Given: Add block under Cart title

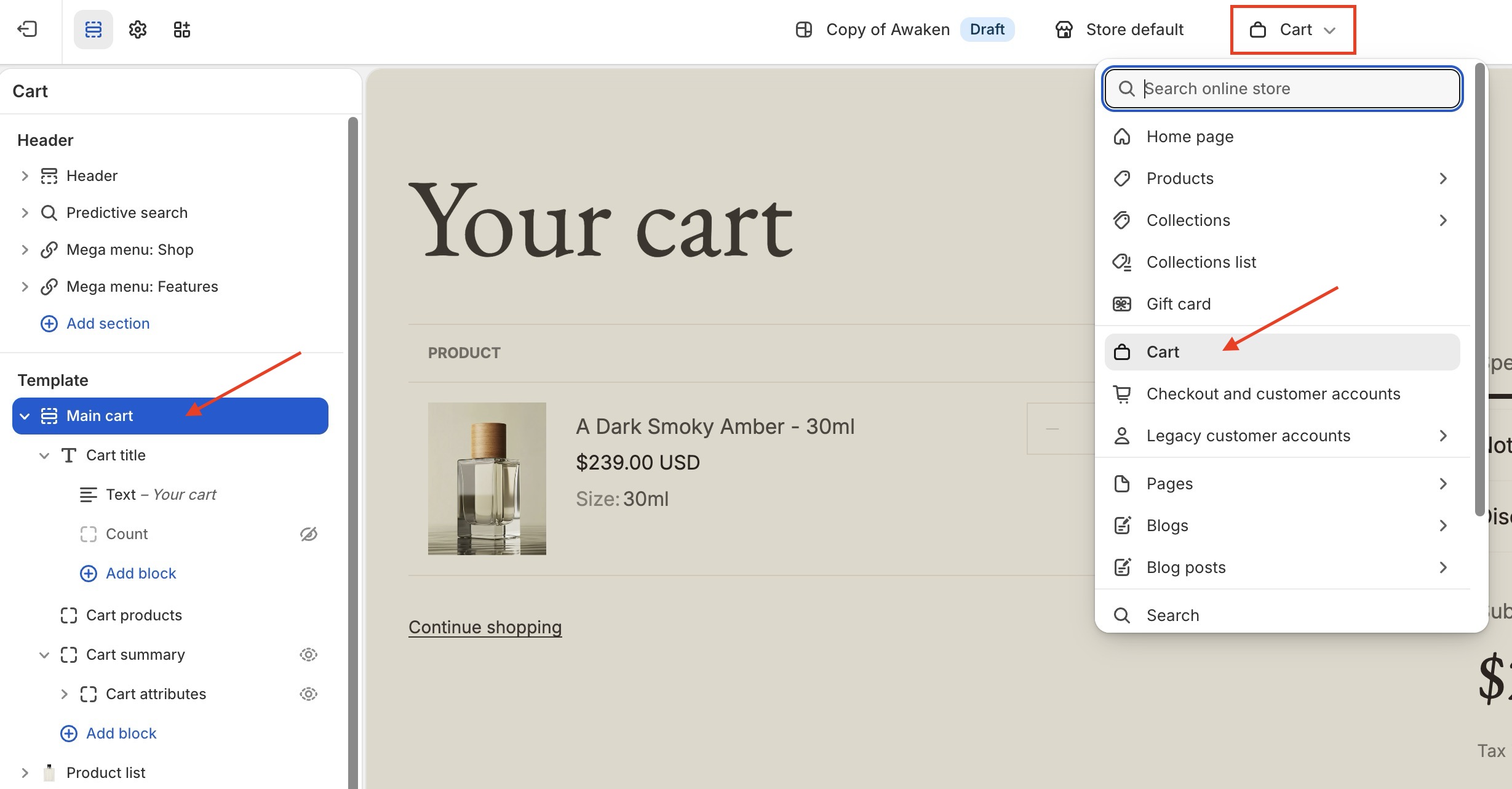Looking at the screenshot, I should 128,574.
